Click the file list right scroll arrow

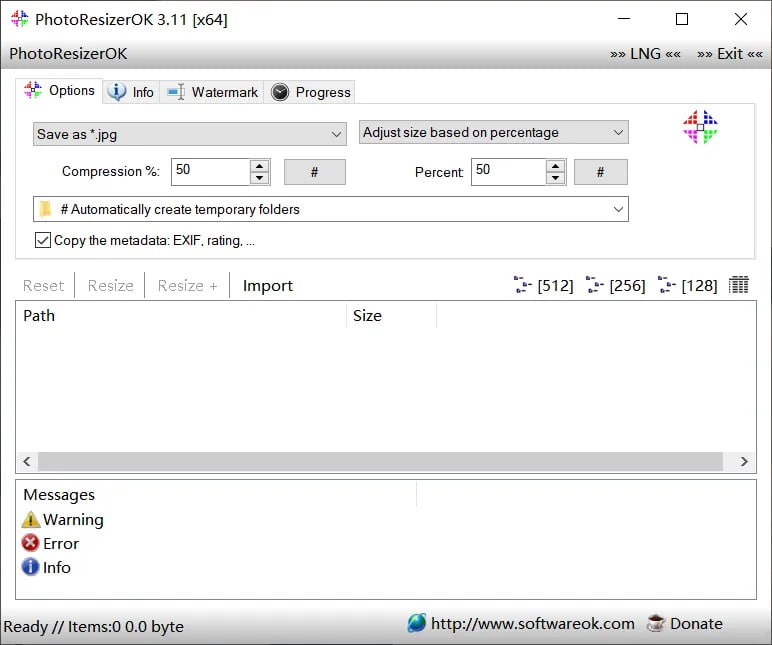point(744,461)
